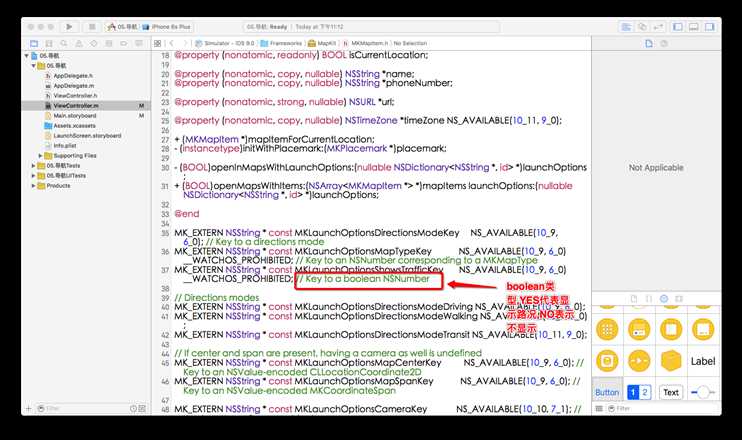This screenshot has width=742, height=440.
Task: Open the symbol navigator
Action: click(x=49, y=44)
